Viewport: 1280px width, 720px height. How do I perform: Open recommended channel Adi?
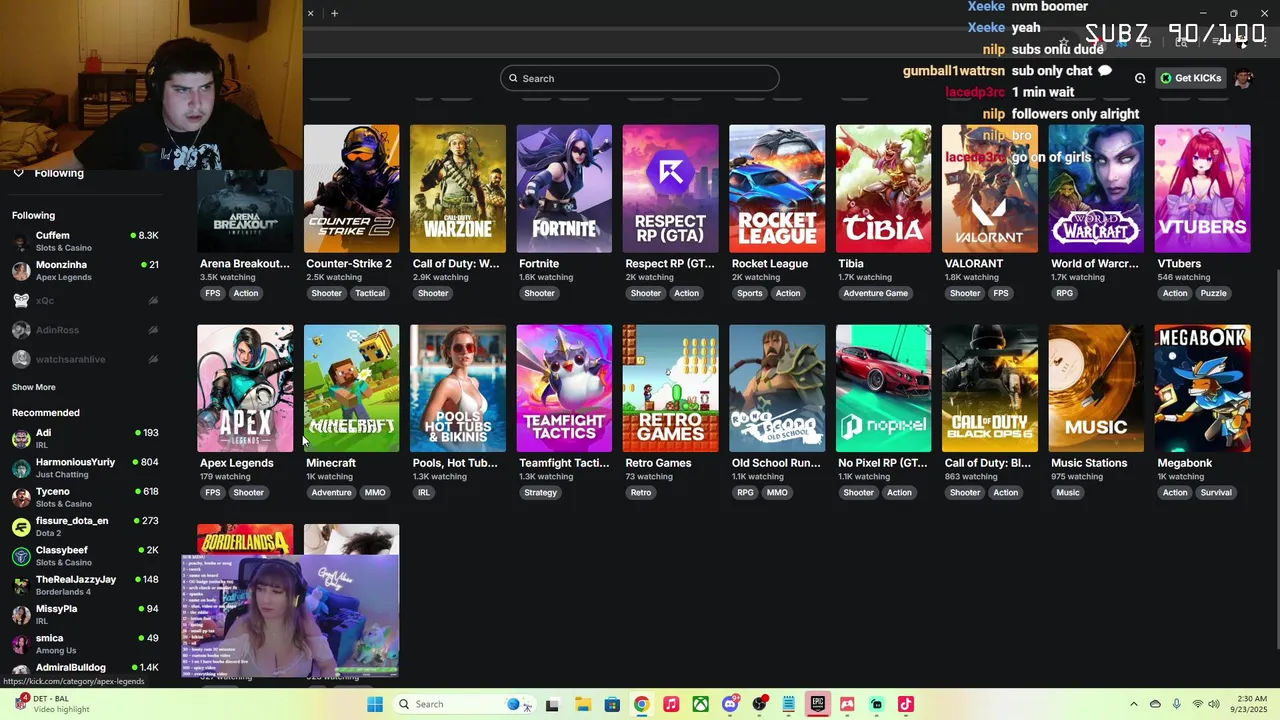pos(85,439)
